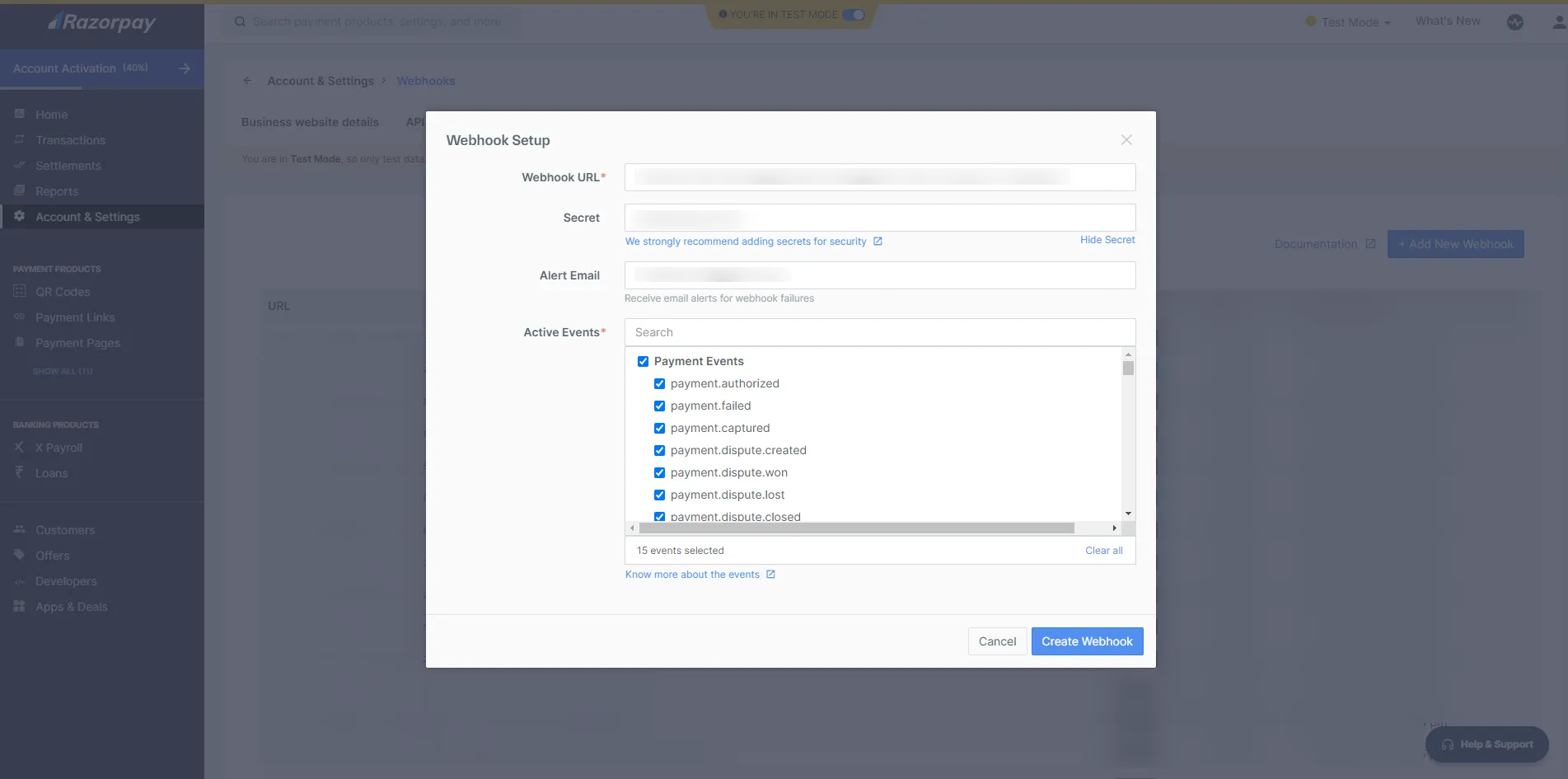Viewport: 1568px width, 779px height.
Task: Uncheck payment.captured event
Action: [659, 428]
